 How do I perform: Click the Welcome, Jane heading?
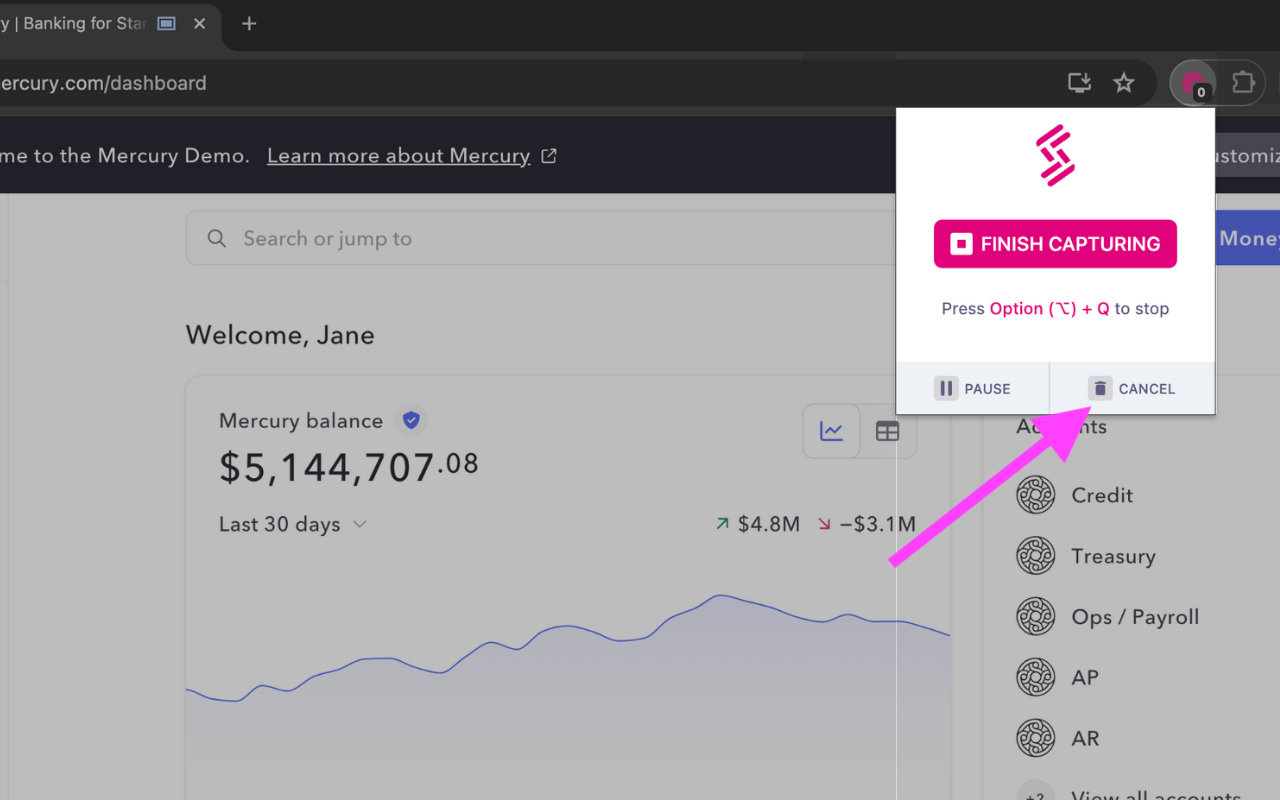pyautogui.click(x=280, y=335)
